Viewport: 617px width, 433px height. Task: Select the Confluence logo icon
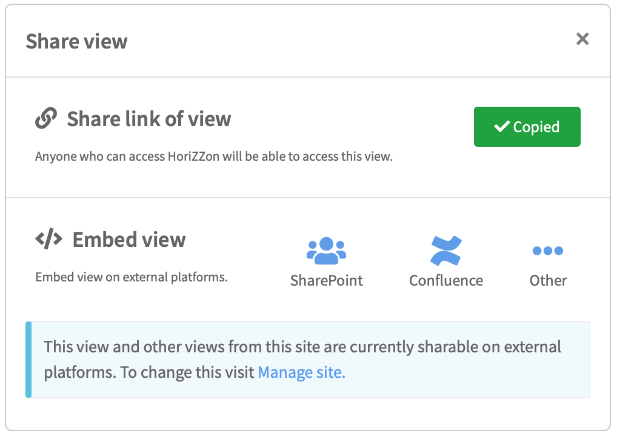pyautogui.click(x=446, y=250)
